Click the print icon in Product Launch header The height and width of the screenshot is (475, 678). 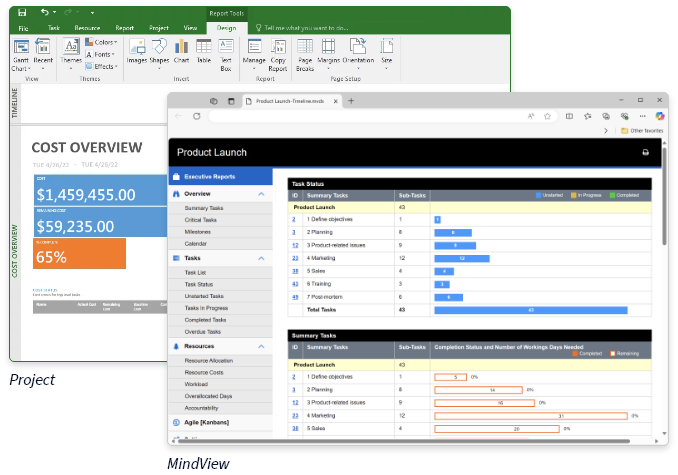pos(645,152)
